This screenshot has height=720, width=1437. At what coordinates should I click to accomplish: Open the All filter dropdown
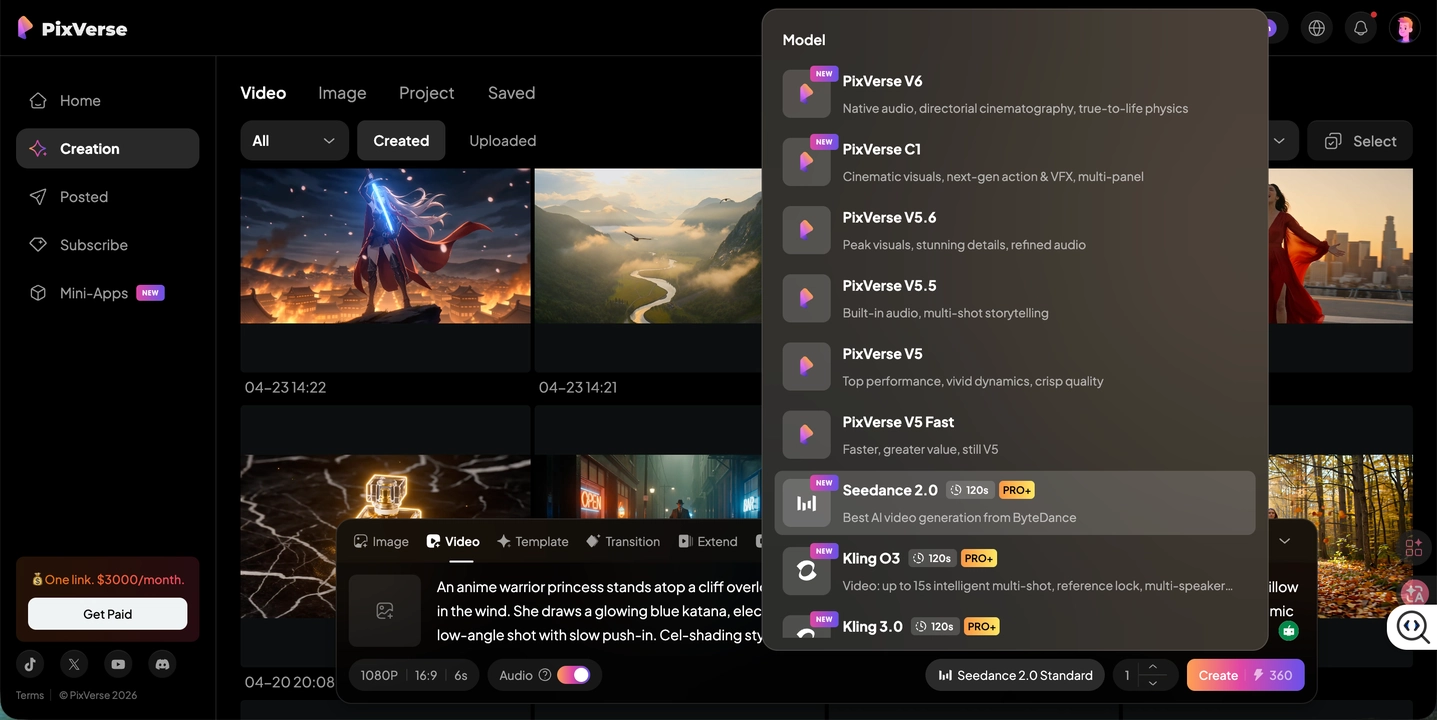[x=294, y=140]
